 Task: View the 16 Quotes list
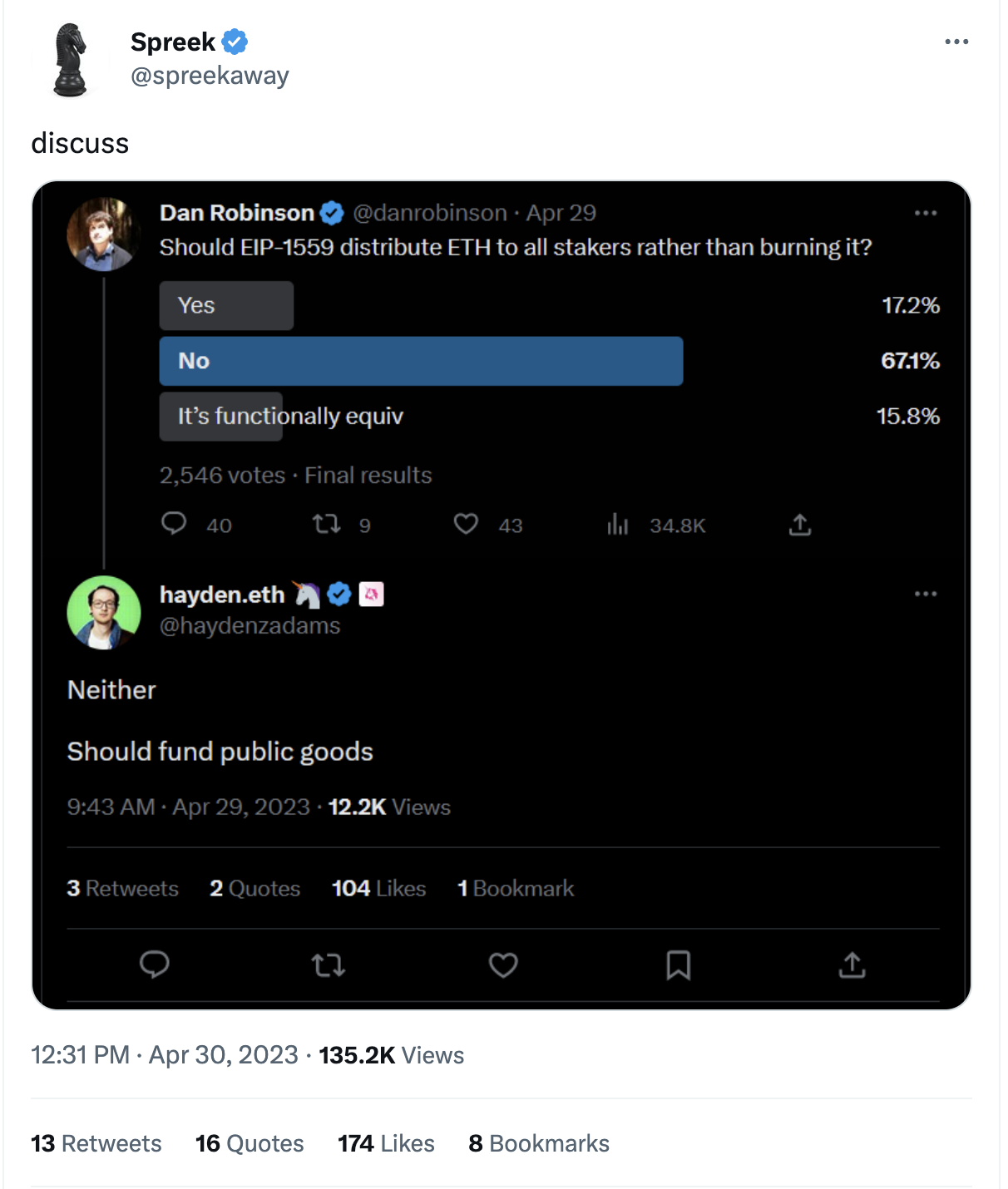(250, 1143)
